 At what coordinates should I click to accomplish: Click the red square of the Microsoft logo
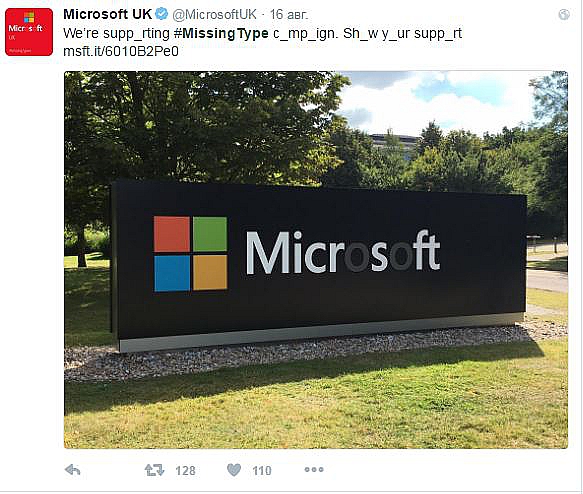click(172, 234)
